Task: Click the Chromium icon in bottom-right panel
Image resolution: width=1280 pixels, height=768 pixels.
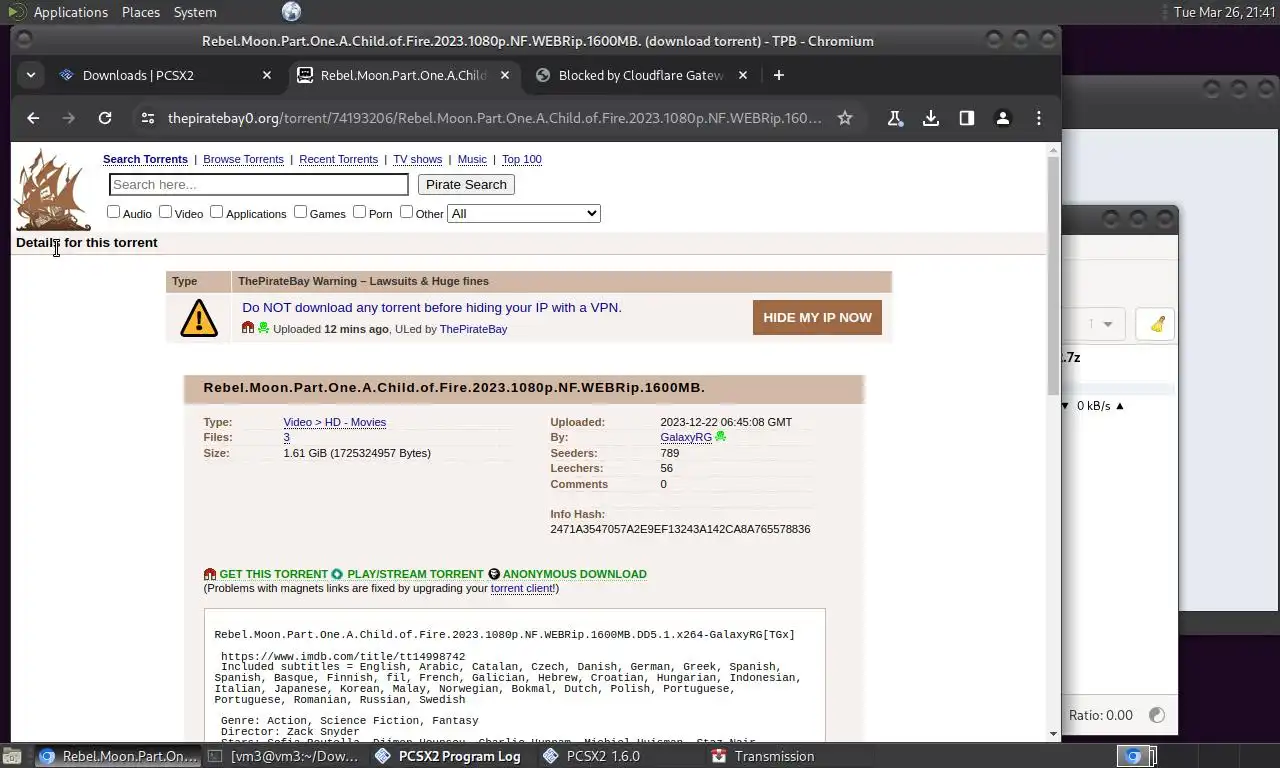Action: click(1133, 756)
